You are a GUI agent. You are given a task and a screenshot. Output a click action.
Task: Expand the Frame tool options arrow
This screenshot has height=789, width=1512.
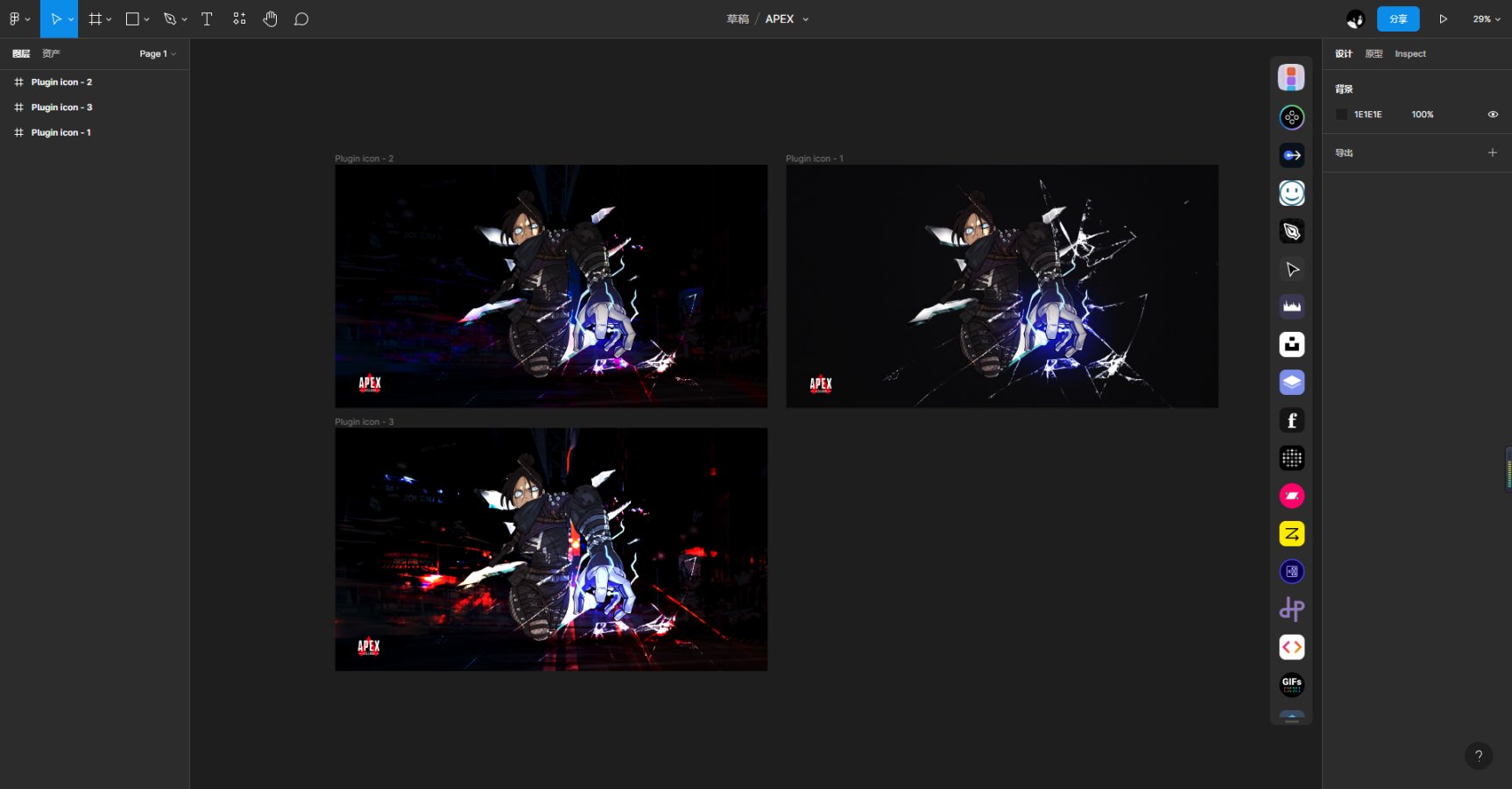110,19
